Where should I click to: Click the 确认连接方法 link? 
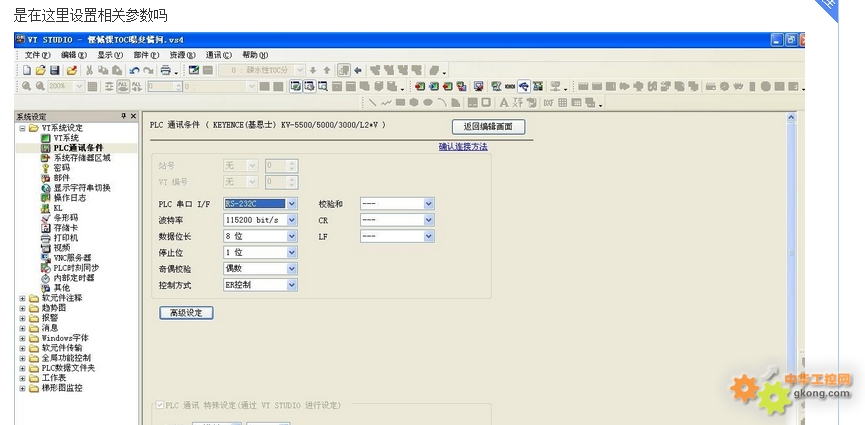[463, 147]
